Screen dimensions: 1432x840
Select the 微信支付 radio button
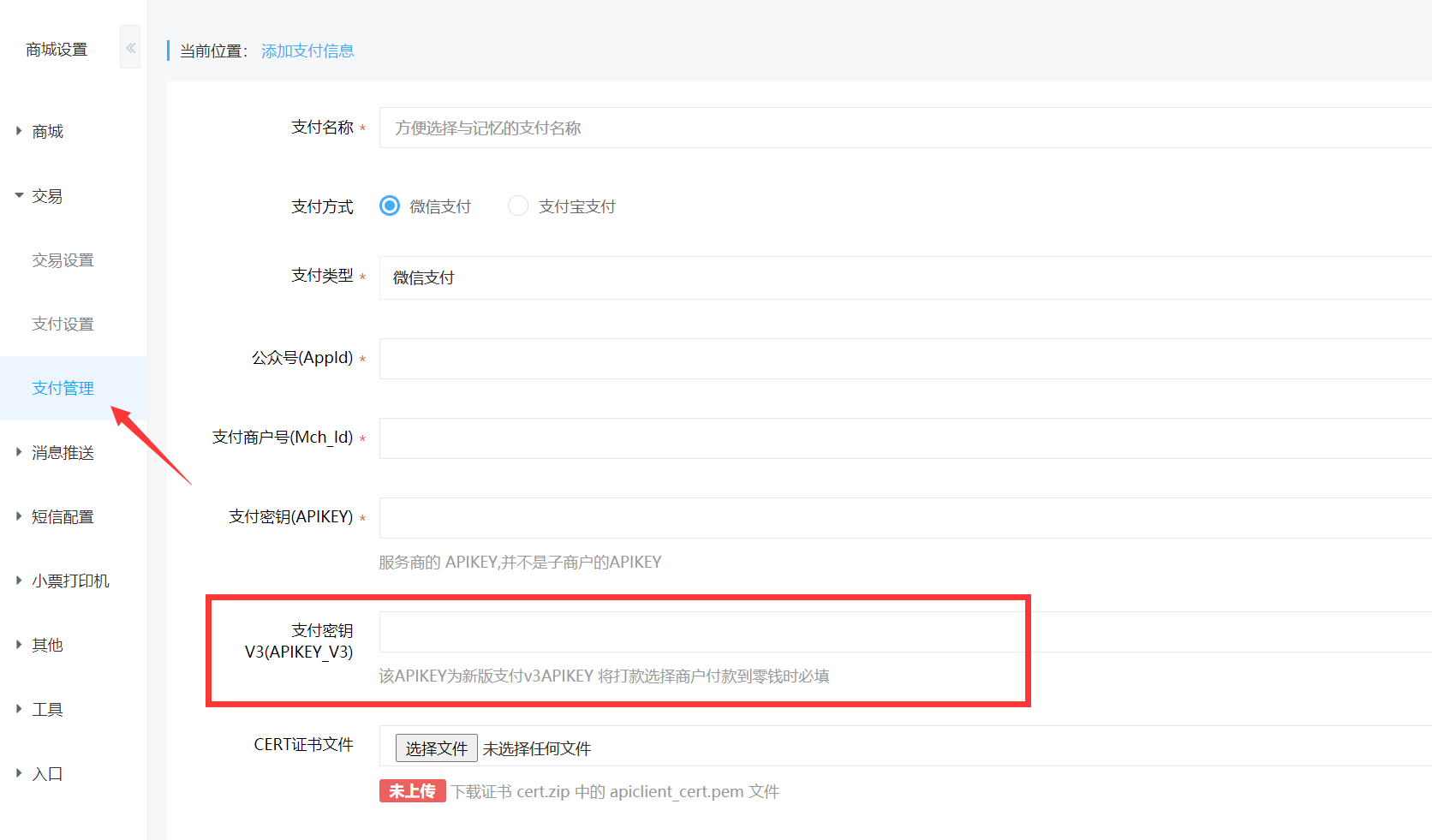coord(390,206)
